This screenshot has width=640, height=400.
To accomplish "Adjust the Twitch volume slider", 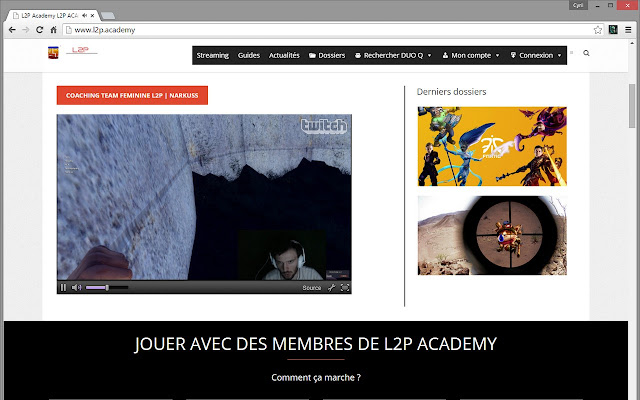I will [107, 287].
